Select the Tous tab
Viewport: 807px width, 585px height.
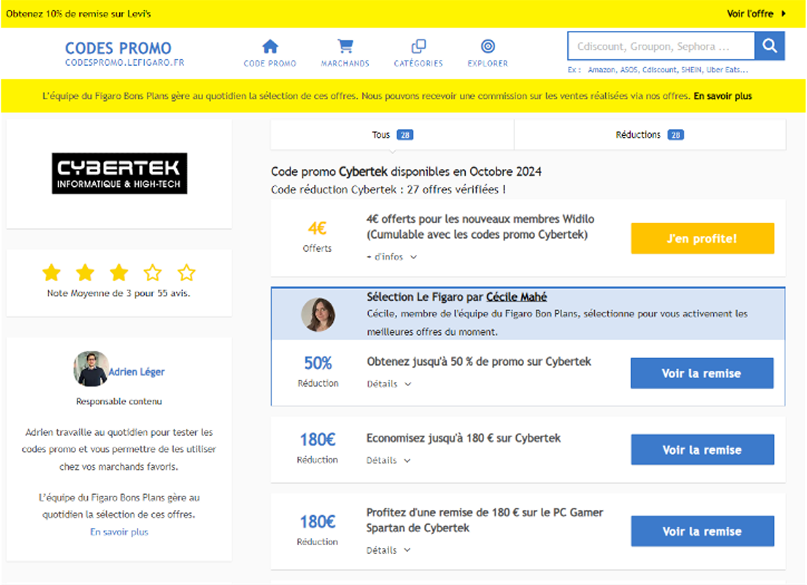pyautogui.click(x=392, y=135)
